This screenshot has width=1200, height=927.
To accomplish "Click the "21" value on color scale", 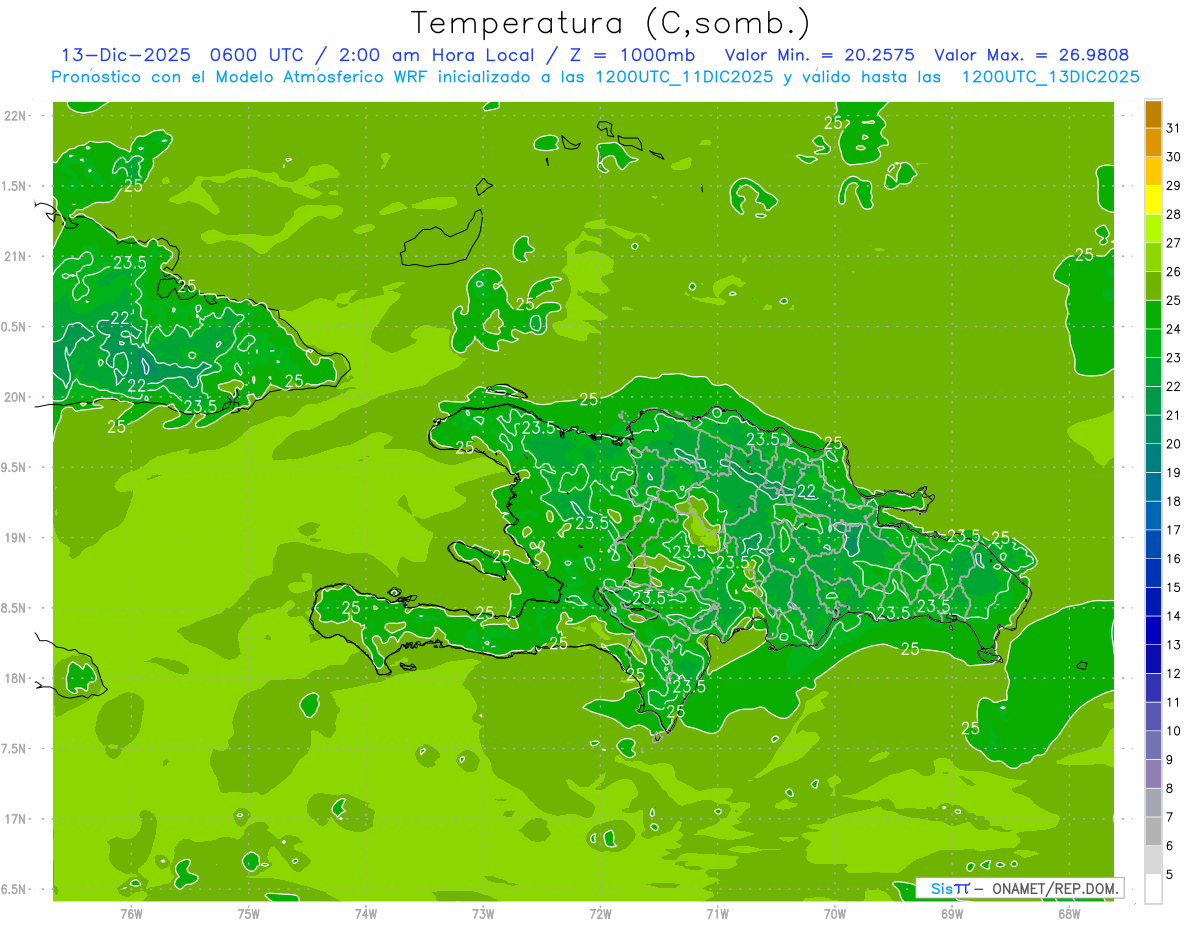I will coord(1174,415).
